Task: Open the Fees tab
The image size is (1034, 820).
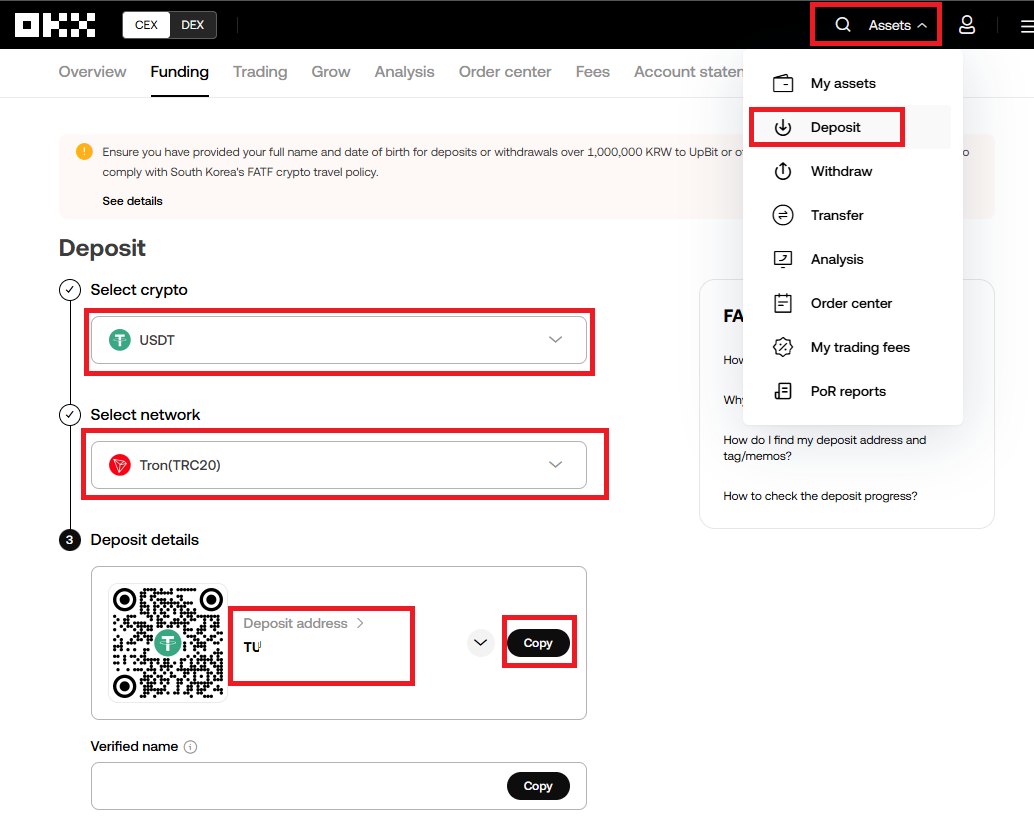Action: (593, 72)
